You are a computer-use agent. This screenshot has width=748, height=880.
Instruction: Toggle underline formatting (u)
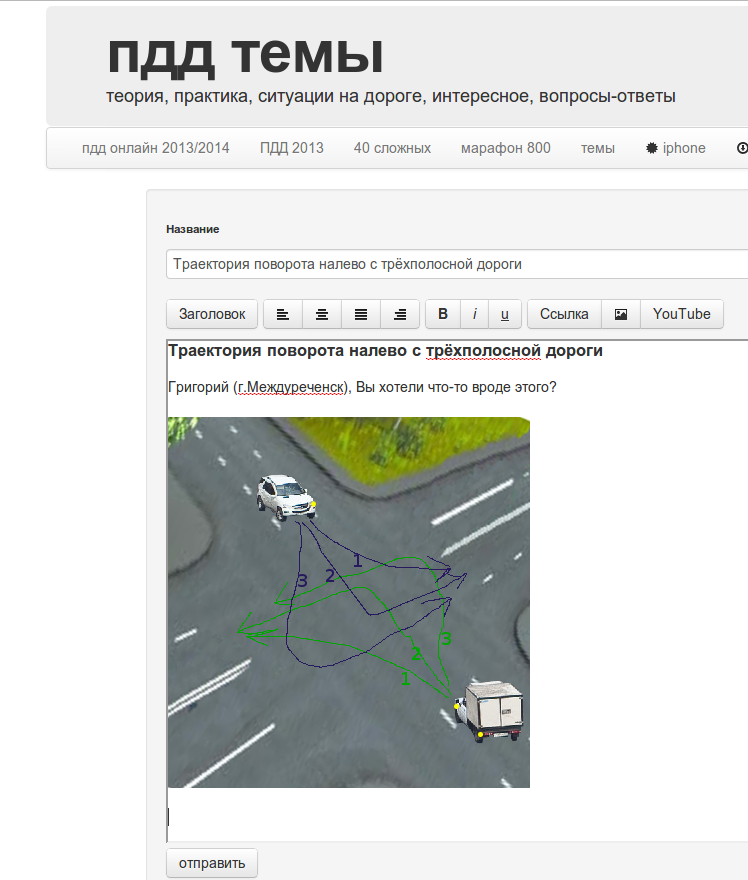point(505,314)
